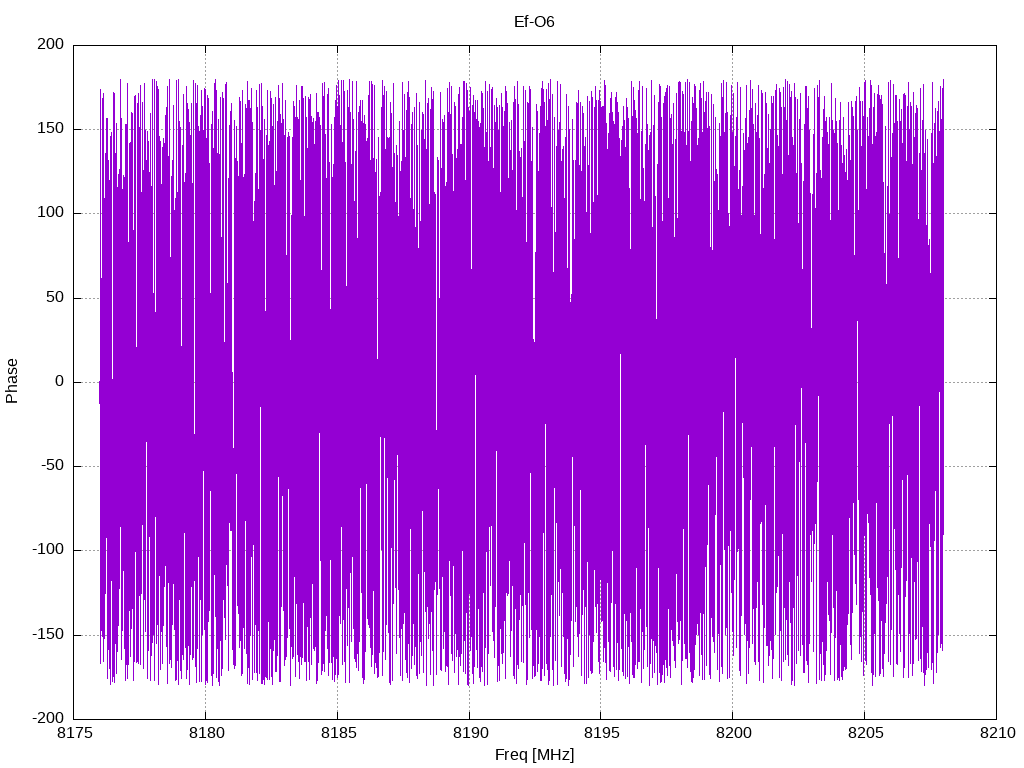Click the x-axis tick label 8180
This screenshot has height=768, width=1024.
(206, 733)
